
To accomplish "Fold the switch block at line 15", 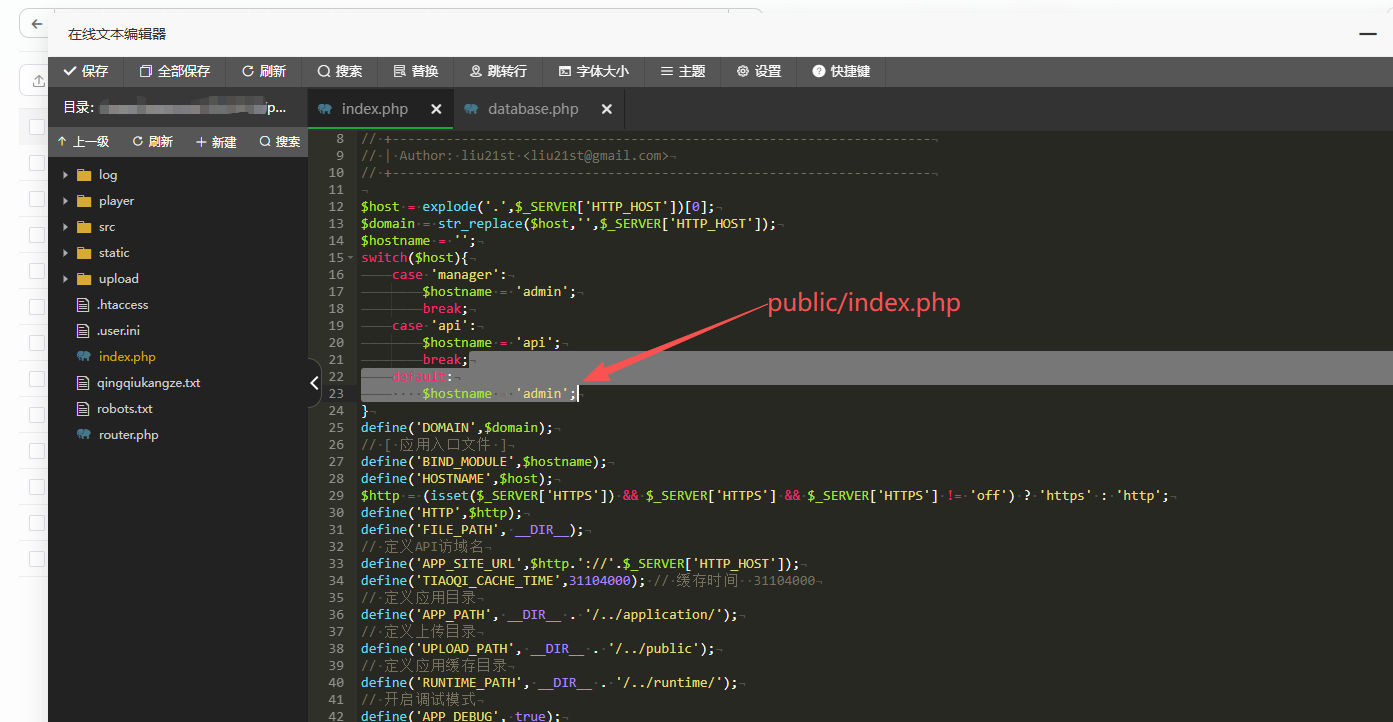I will [x=351, y=258].
